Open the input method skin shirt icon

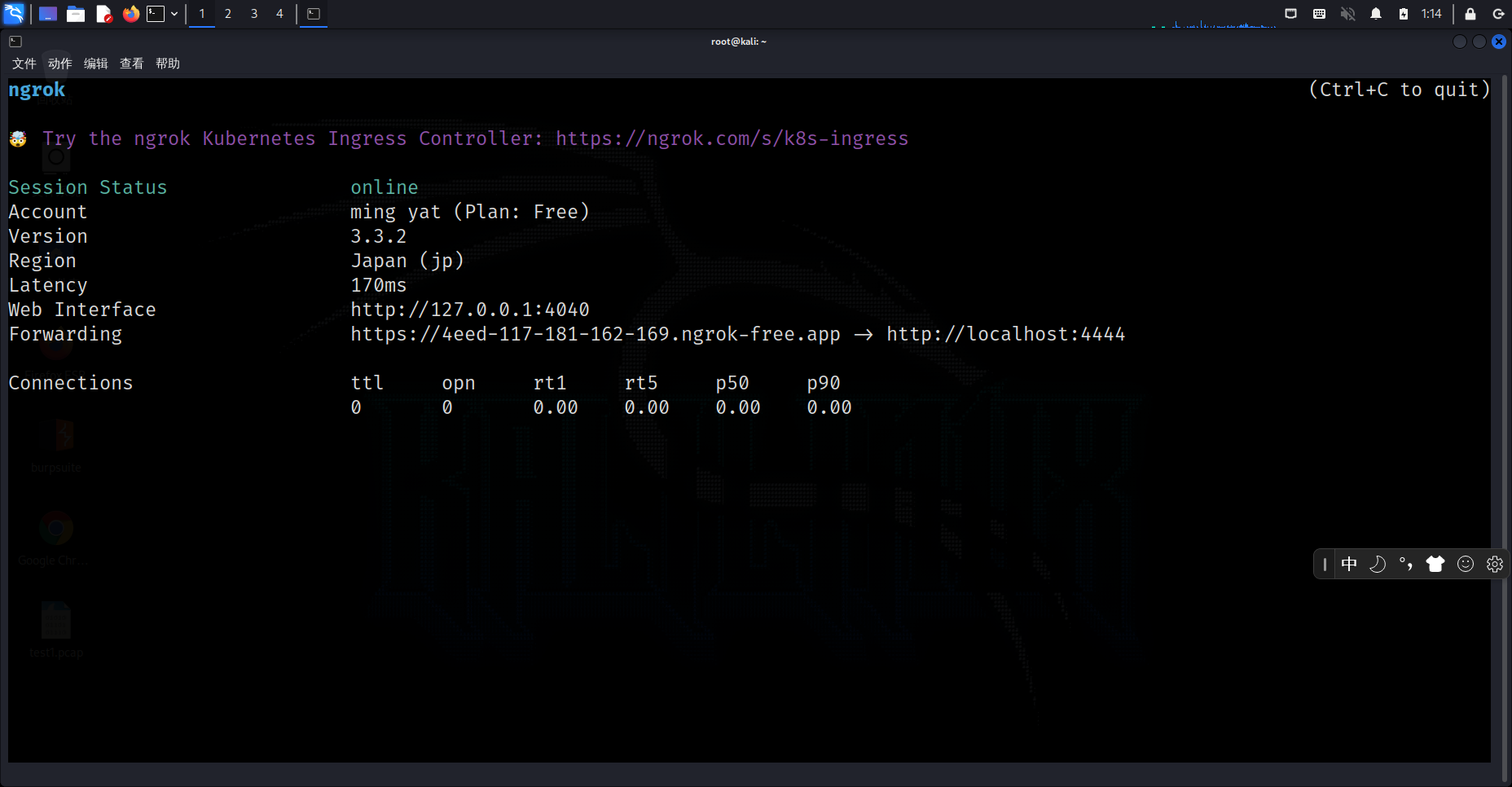(1435, 564)
